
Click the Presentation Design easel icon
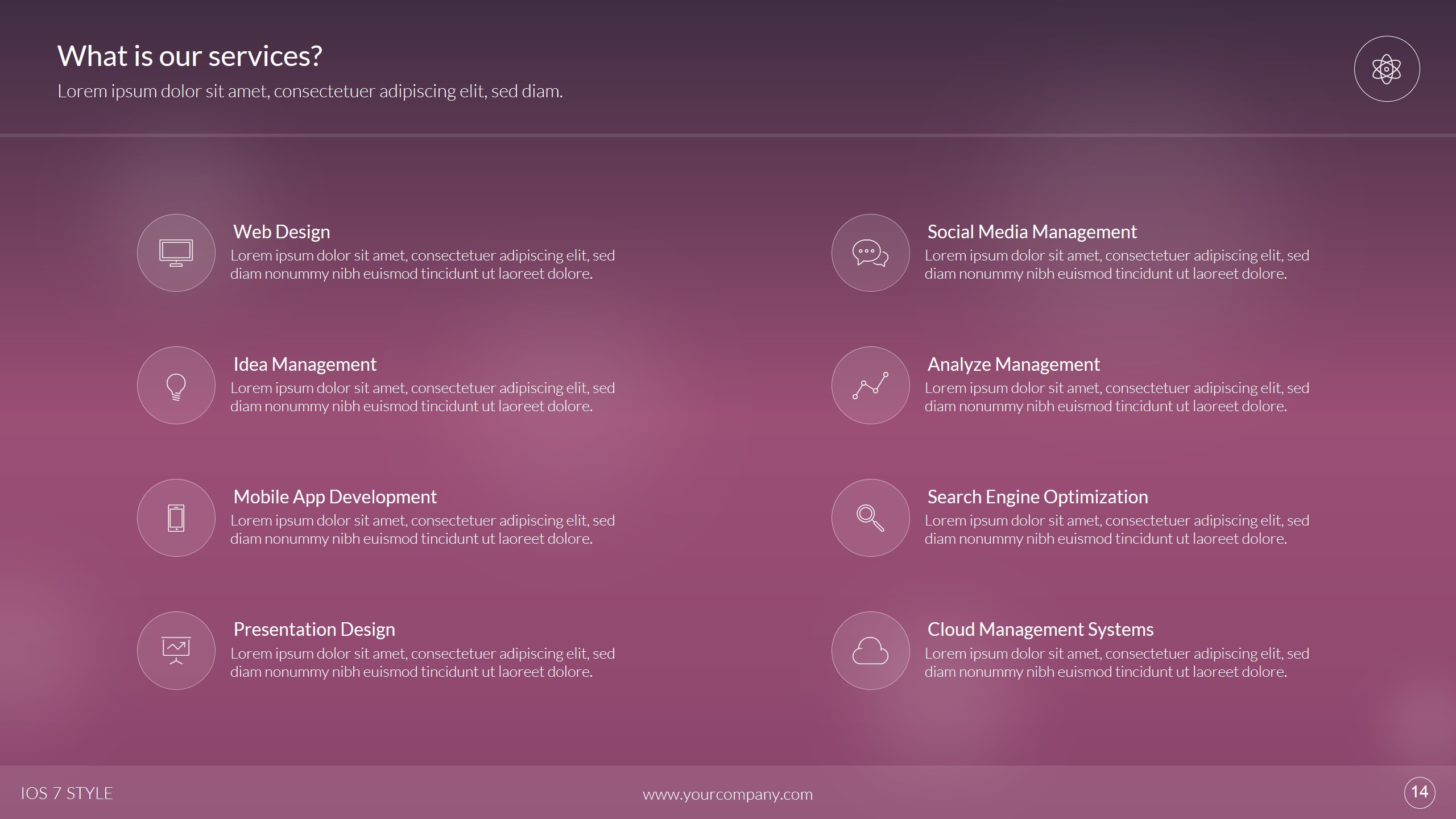176,651
